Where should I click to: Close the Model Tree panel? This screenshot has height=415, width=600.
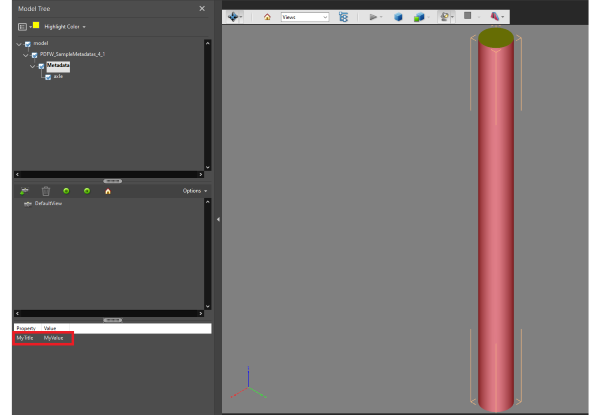click(x=201, y=8)
